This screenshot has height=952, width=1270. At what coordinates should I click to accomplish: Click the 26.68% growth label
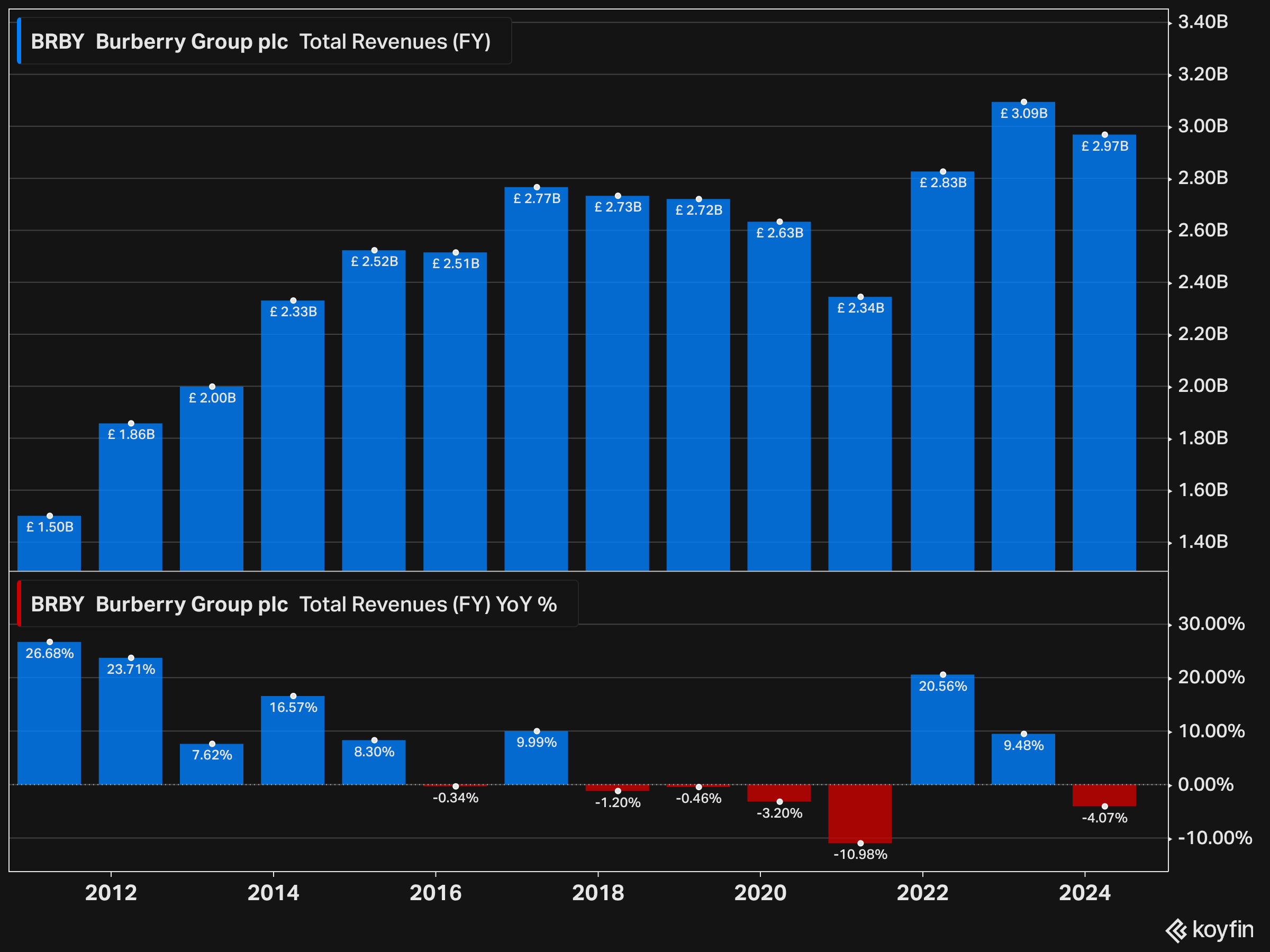[x=50, y=653]
